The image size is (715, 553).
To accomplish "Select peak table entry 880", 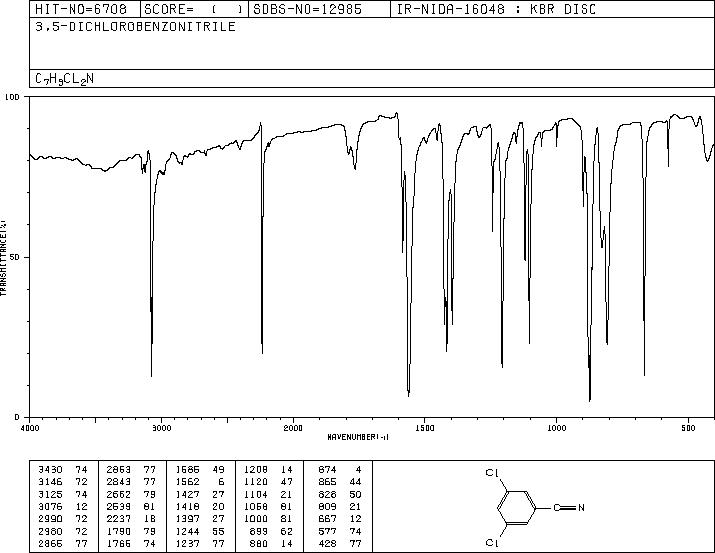I will pos(272,543).
